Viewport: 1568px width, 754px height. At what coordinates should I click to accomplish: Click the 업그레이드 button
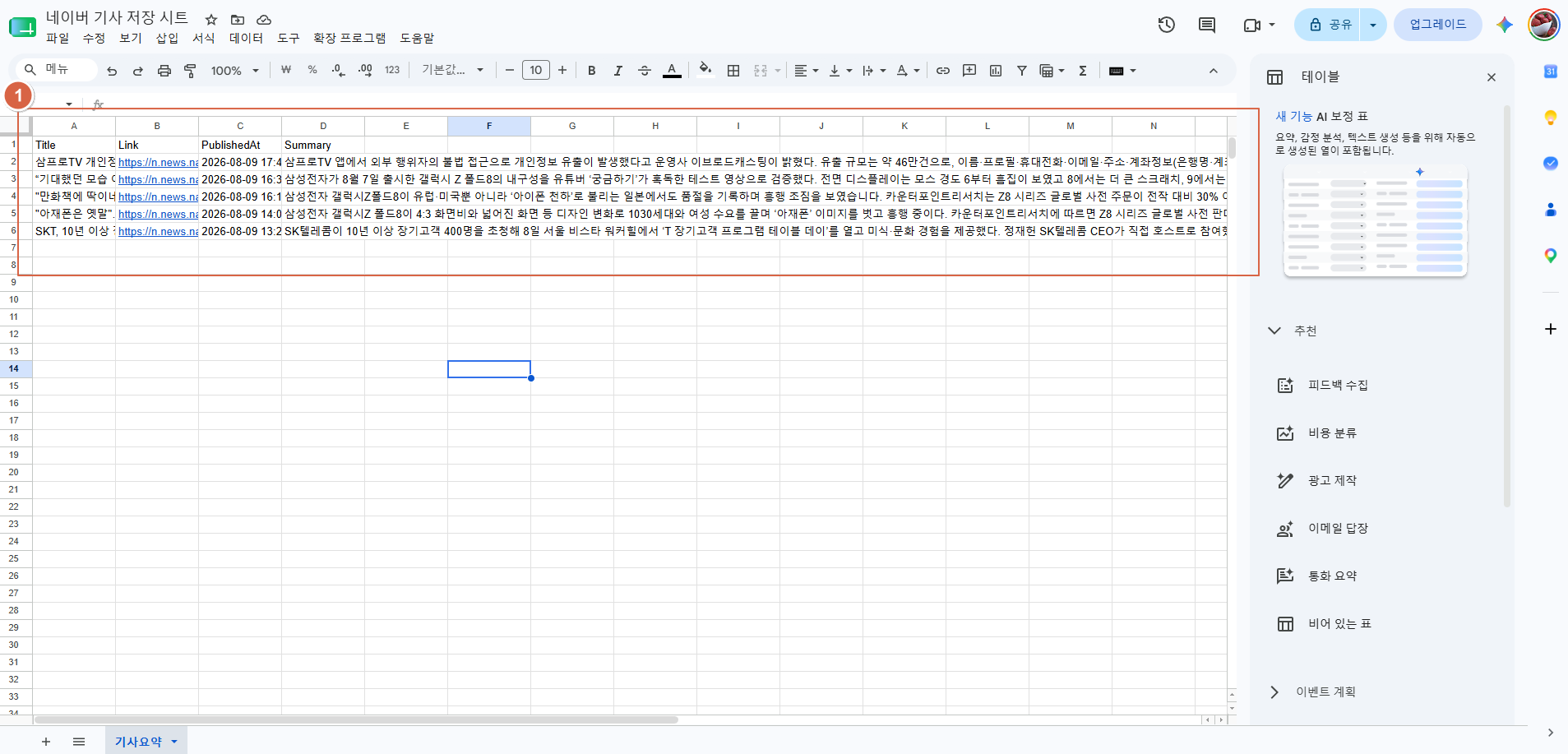click(1438, 25)
